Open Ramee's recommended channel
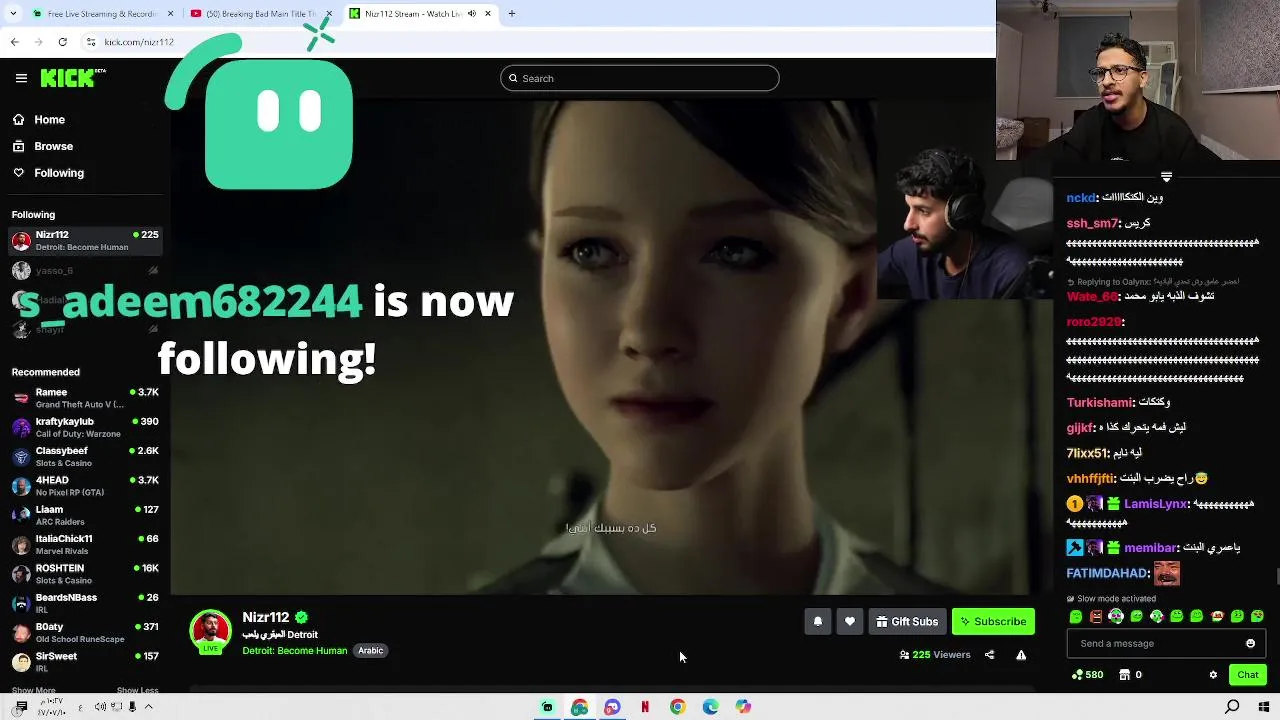The width and height of the screenshot is (1280, 720). pos(85,398)
